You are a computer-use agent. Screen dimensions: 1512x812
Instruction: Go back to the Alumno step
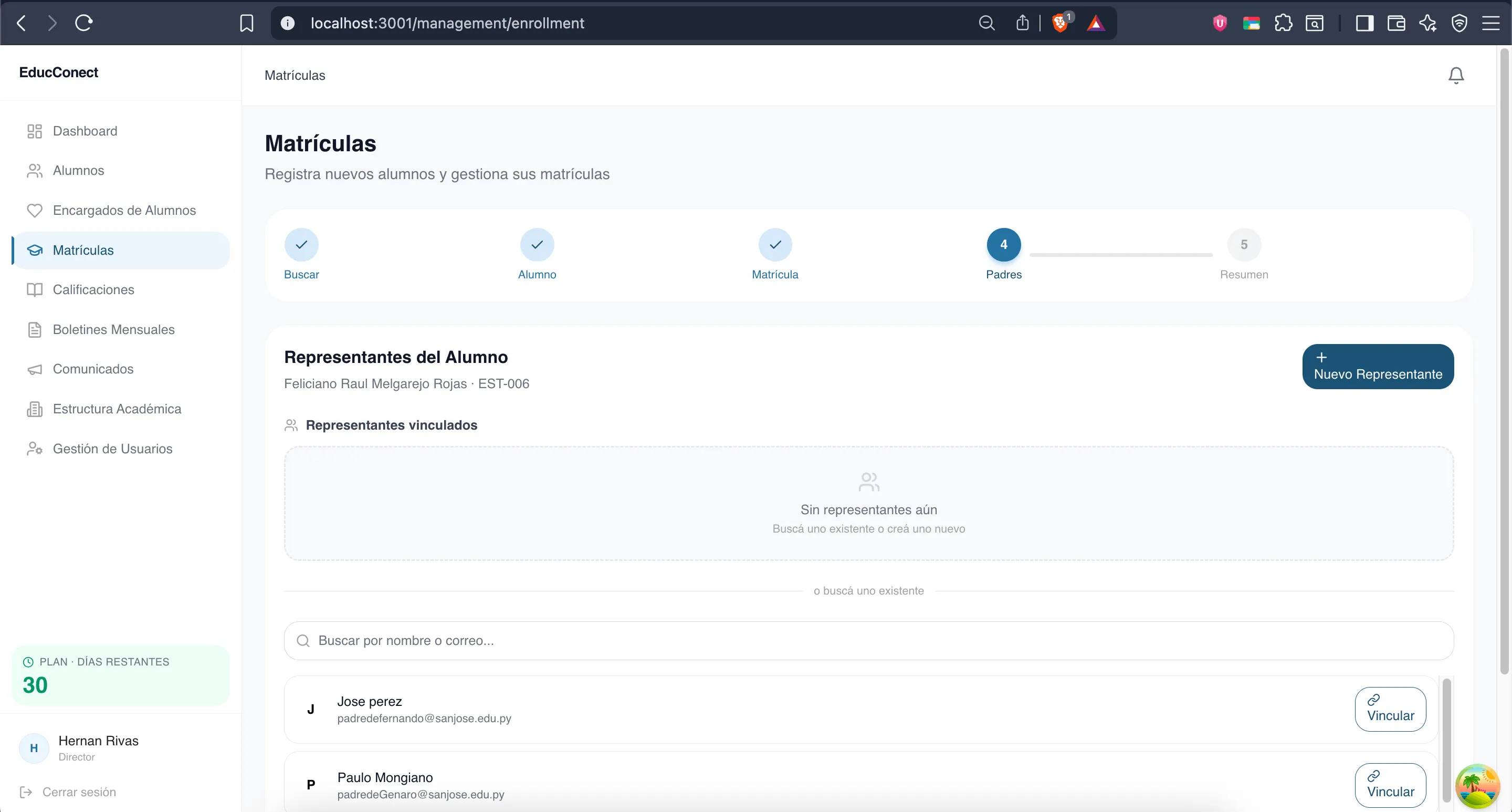pos(537,245)
